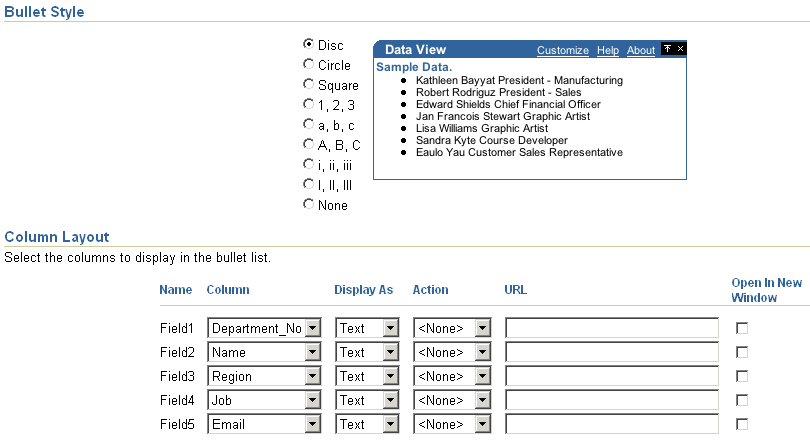This screenshot has width=810, height=441.
Task: Check Open In New Window for Field1
Action: point(742,328)
